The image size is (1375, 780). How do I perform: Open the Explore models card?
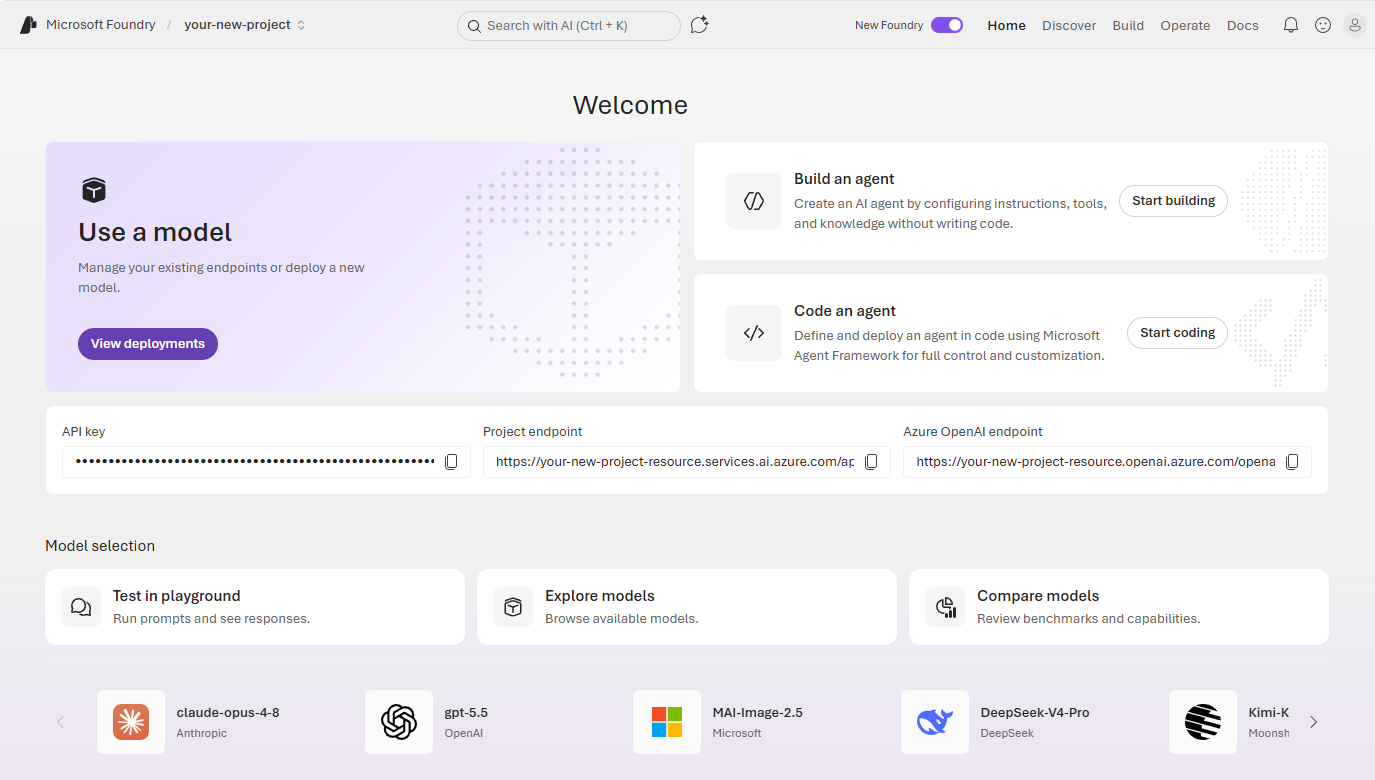687,607
